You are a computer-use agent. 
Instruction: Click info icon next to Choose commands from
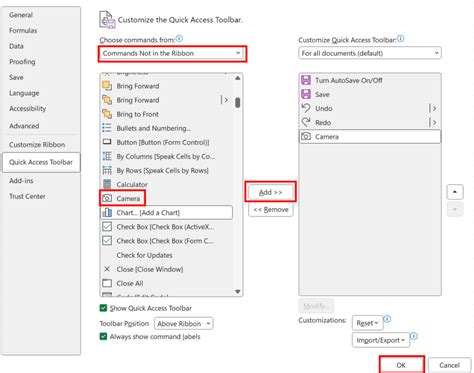click(179, 39)
